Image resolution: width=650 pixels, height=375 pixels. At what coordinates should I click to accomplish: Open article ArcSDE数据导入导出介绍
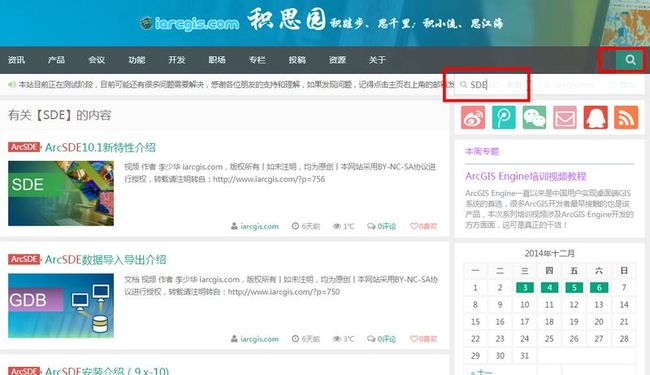[x=105, y=260]
